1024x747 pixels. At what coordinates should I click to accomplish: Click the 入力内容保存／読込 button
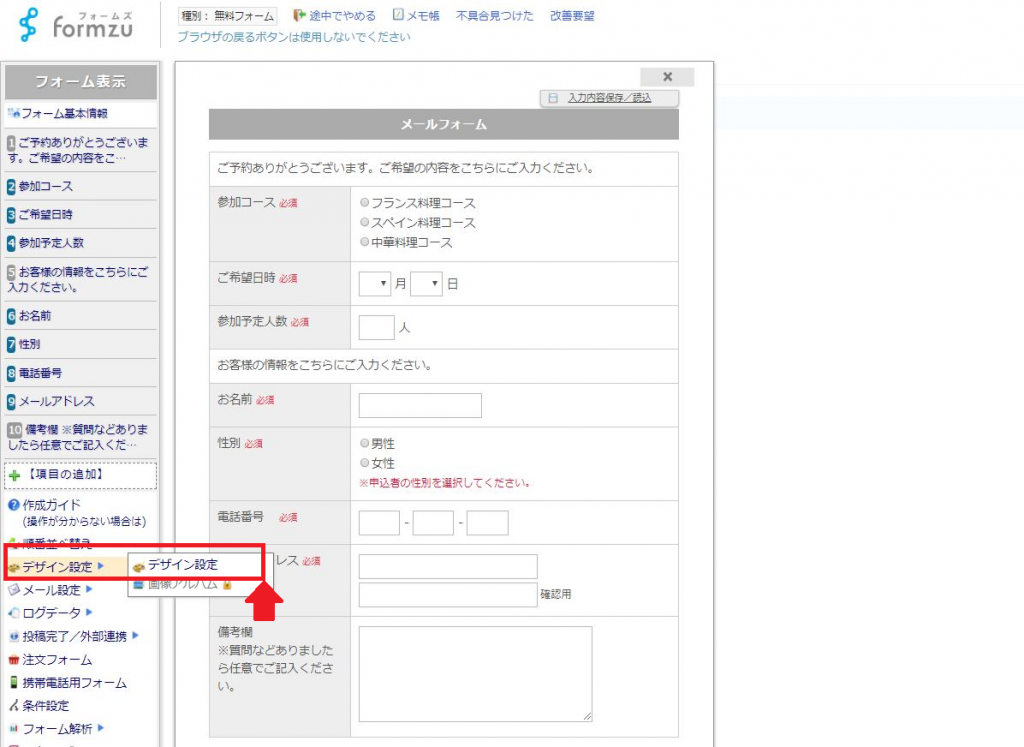coord(609,98)
